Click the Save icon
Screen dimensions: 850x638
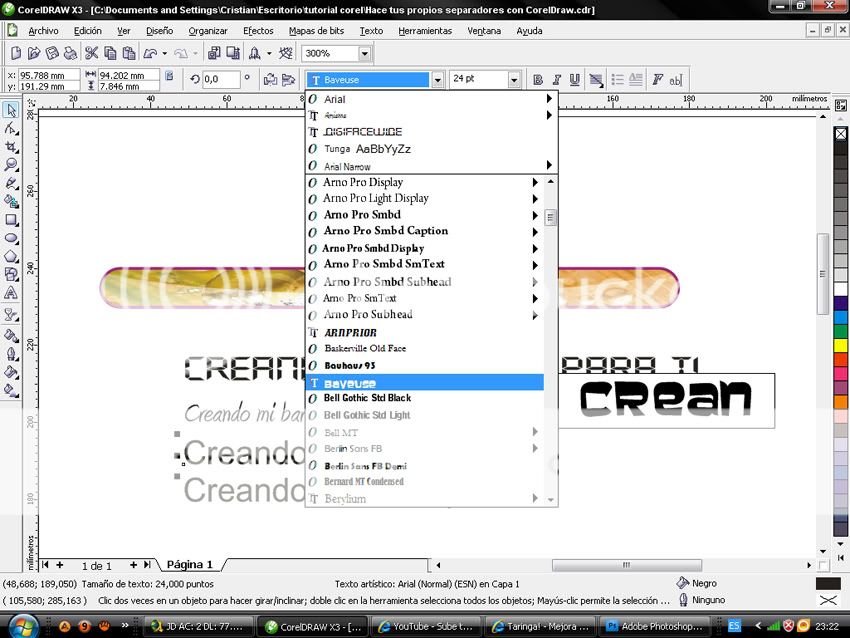[x=52, y=53]
